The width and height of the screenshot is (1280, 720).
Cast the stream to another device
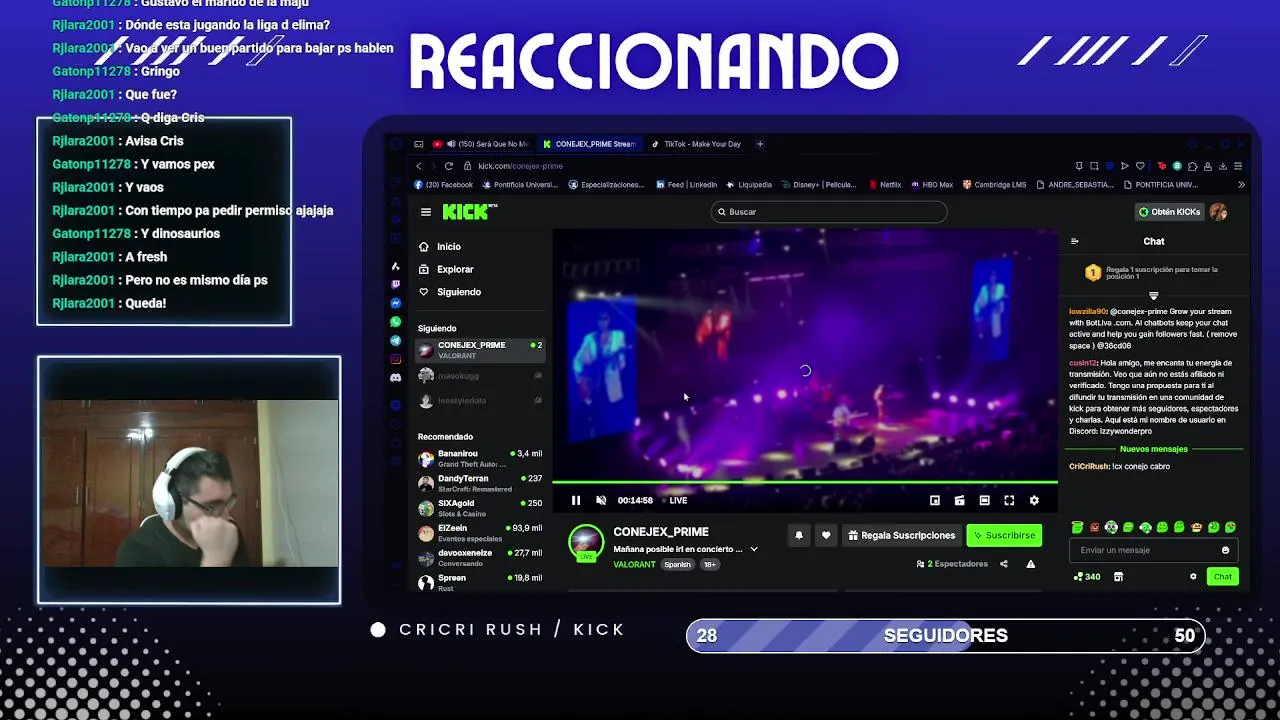pos(959,500)
